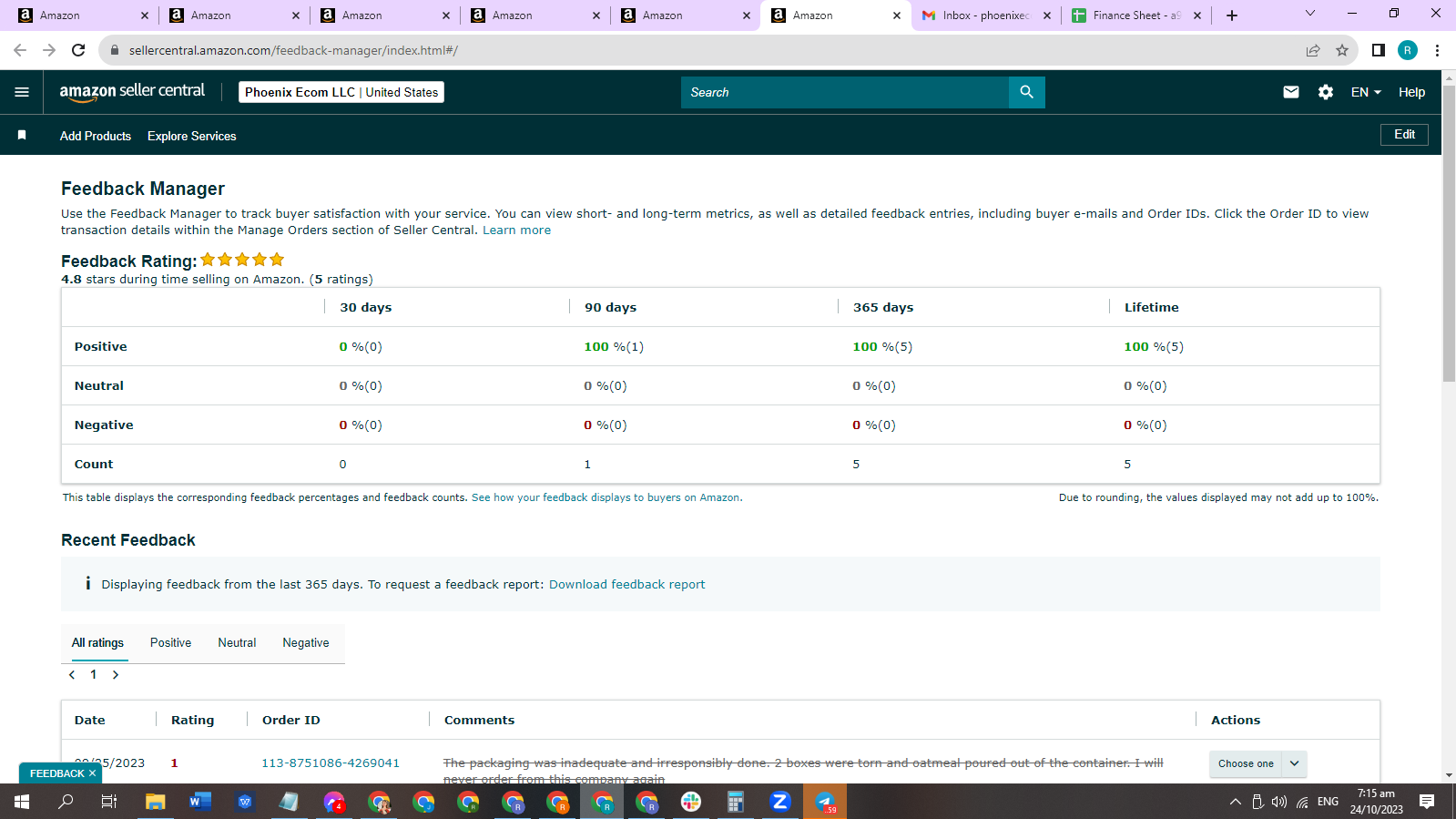Viewport: 1456px width, 819px height.
Task: Open the Windows notification center
Action: [x=1427, y=802]
